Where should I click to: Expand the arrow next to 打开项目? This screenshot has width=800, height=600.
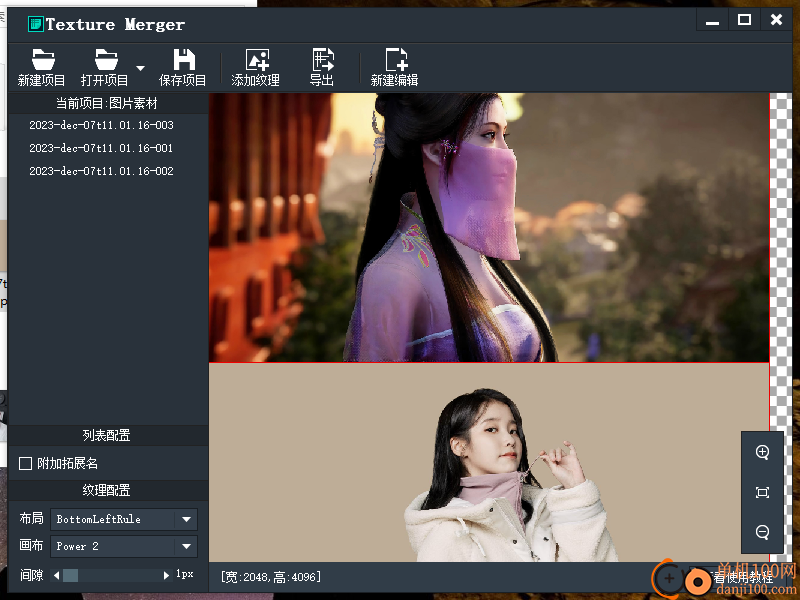click(140, 68)
